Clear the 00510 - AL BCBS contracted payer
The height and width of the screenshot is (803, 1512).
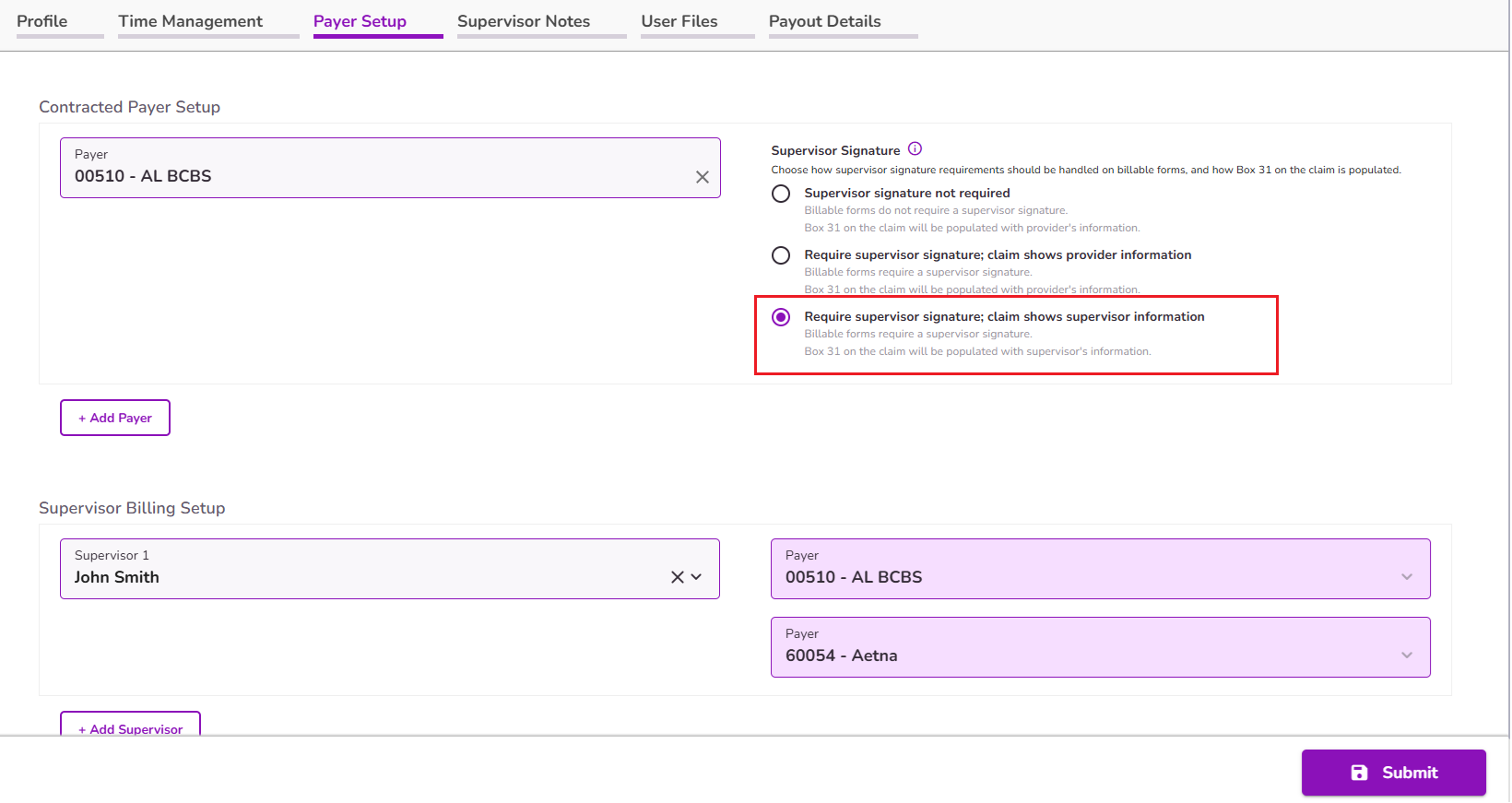(x=703, y=177)
